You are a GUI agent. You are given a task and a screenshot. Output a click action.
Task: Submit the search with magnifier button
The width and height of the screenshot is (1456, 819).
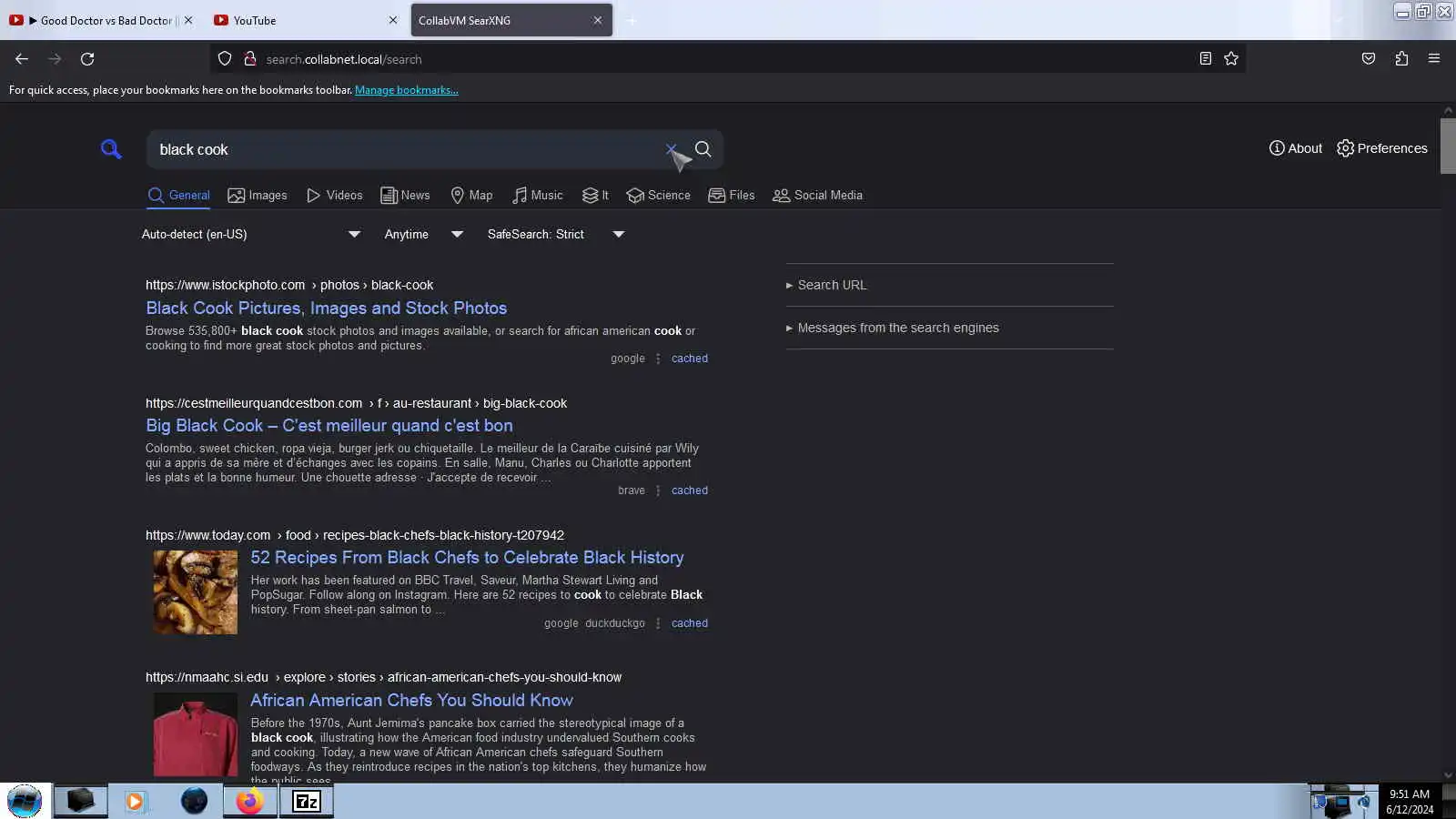(703, 149)
